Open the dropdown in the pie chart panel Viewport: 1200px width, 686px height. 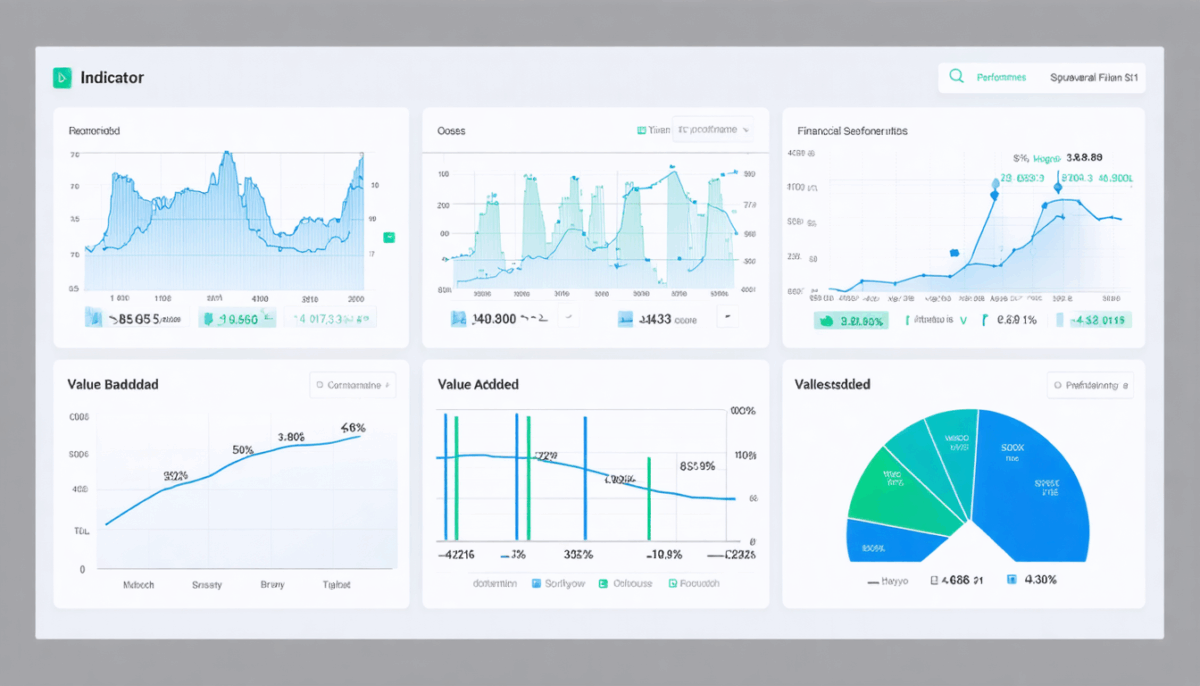(x=1091, y=384)
